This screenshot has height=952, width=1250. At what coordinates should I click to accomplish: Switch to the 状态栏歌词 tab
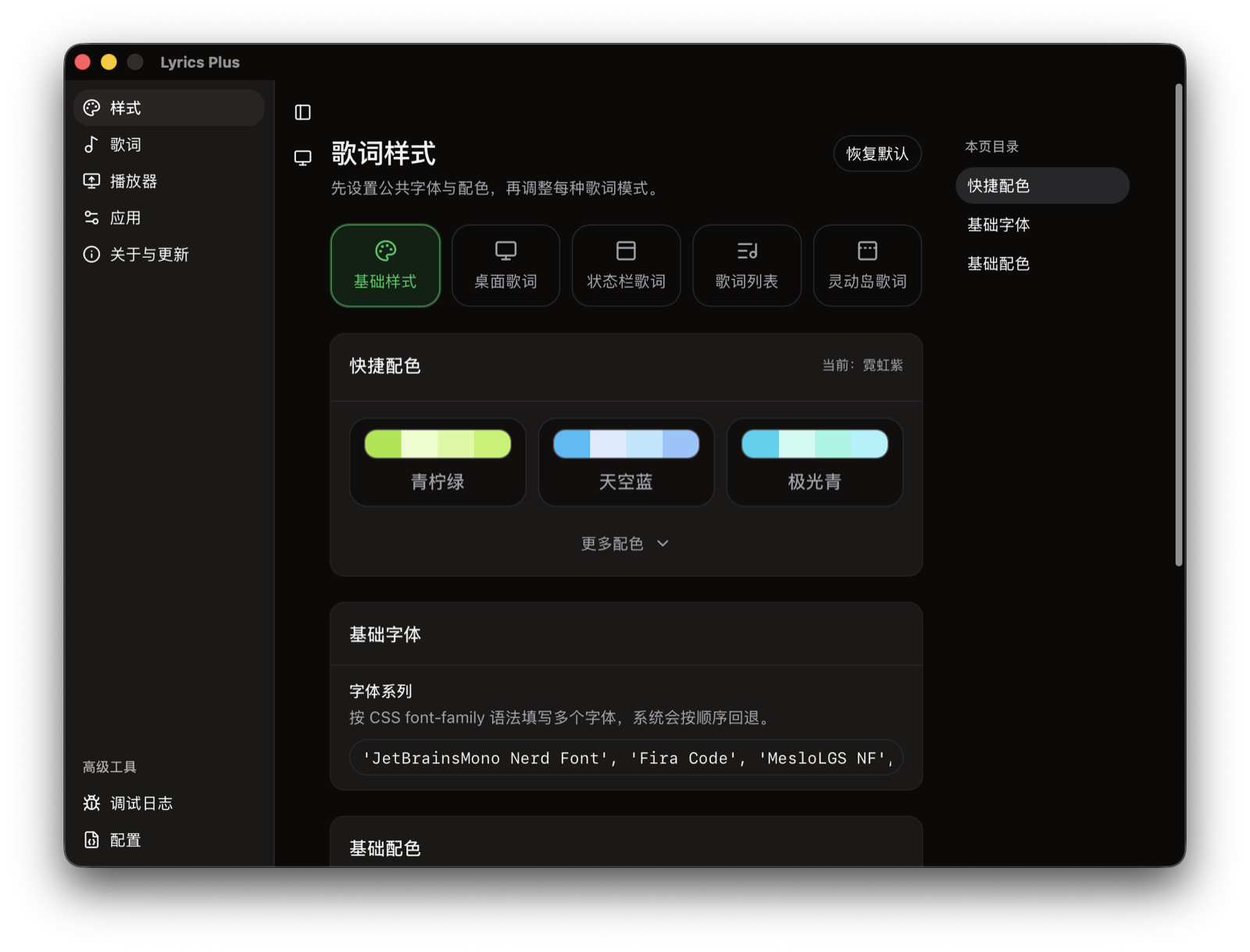tap(626, 266)
